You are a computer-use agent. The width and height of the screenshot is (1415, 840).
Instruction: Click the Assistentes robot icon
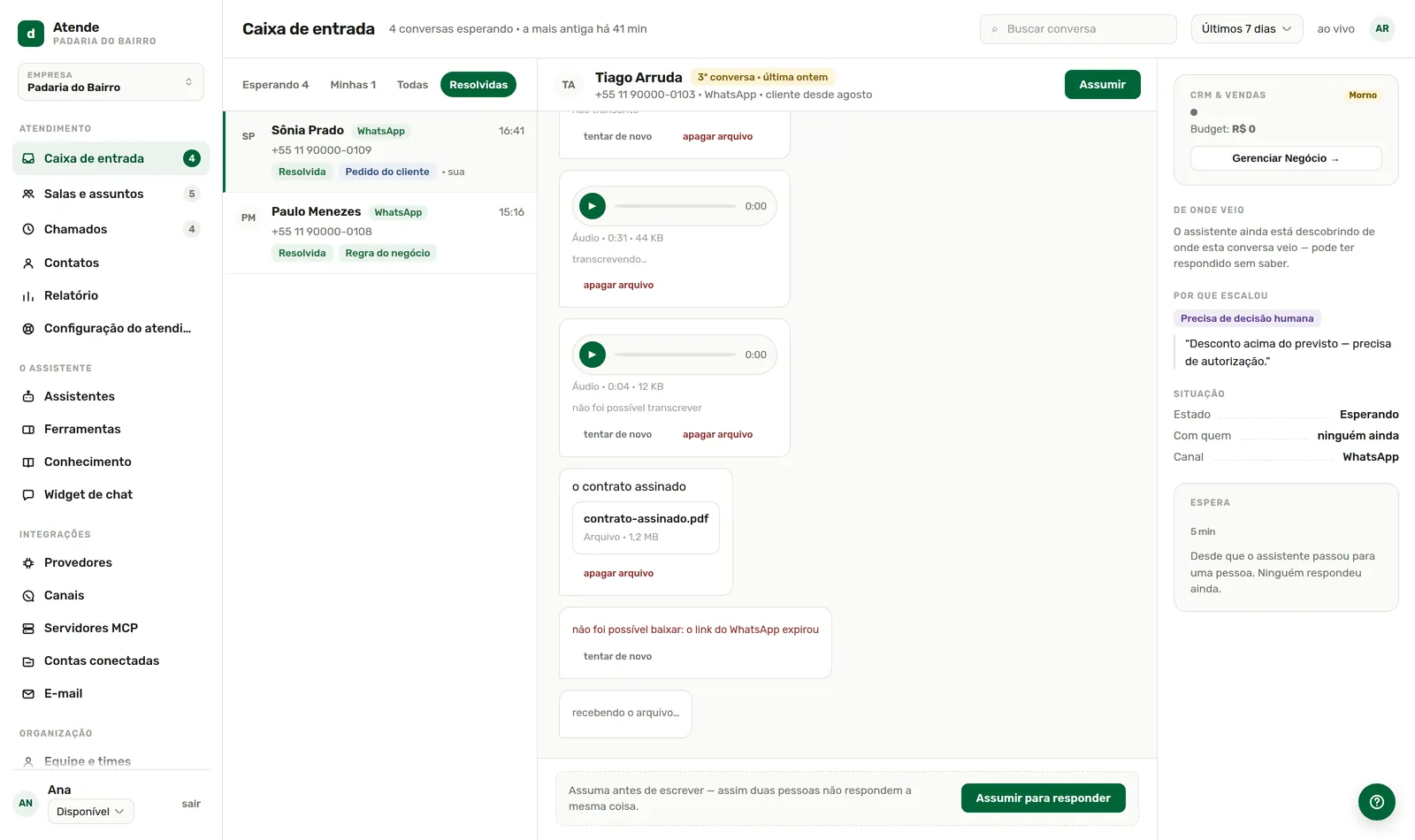click(x=28, y=396)
